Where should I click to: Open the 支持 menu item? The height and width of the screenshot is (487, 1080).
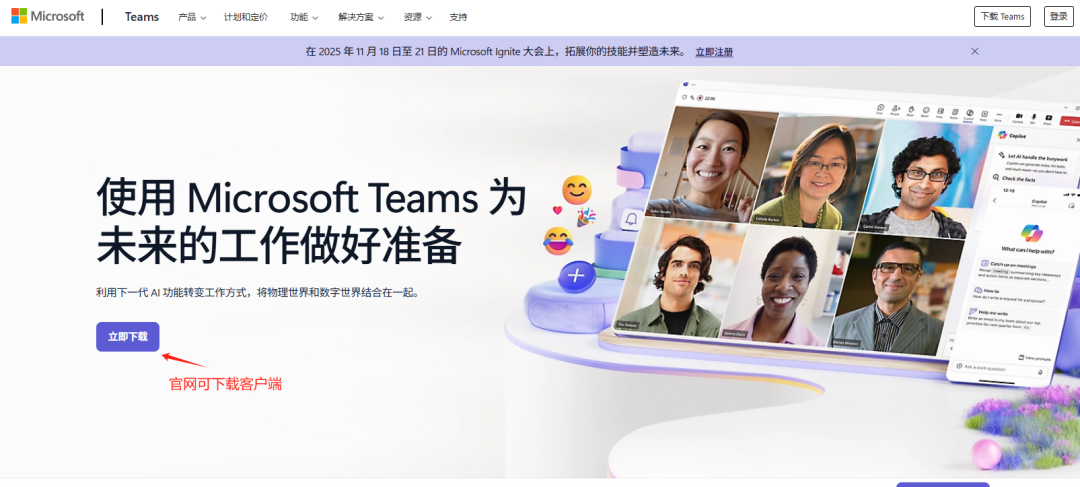coord(458,17)
